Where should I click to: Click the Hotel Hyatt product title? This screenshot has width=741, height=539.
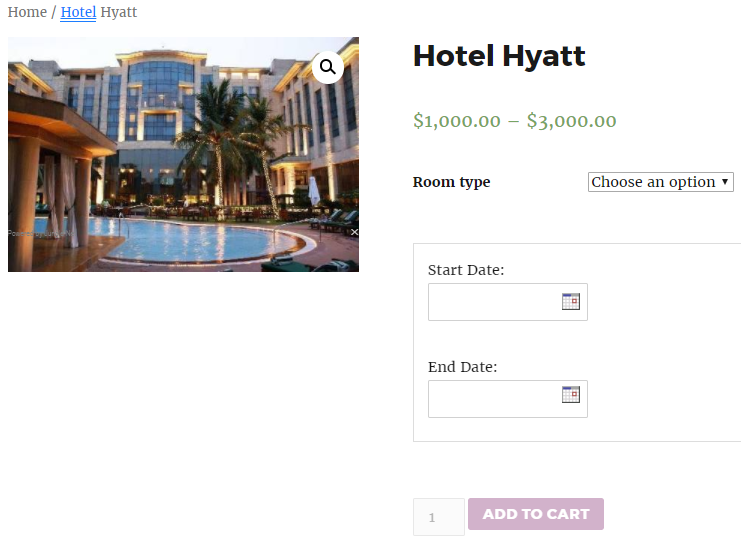[499, 56]
